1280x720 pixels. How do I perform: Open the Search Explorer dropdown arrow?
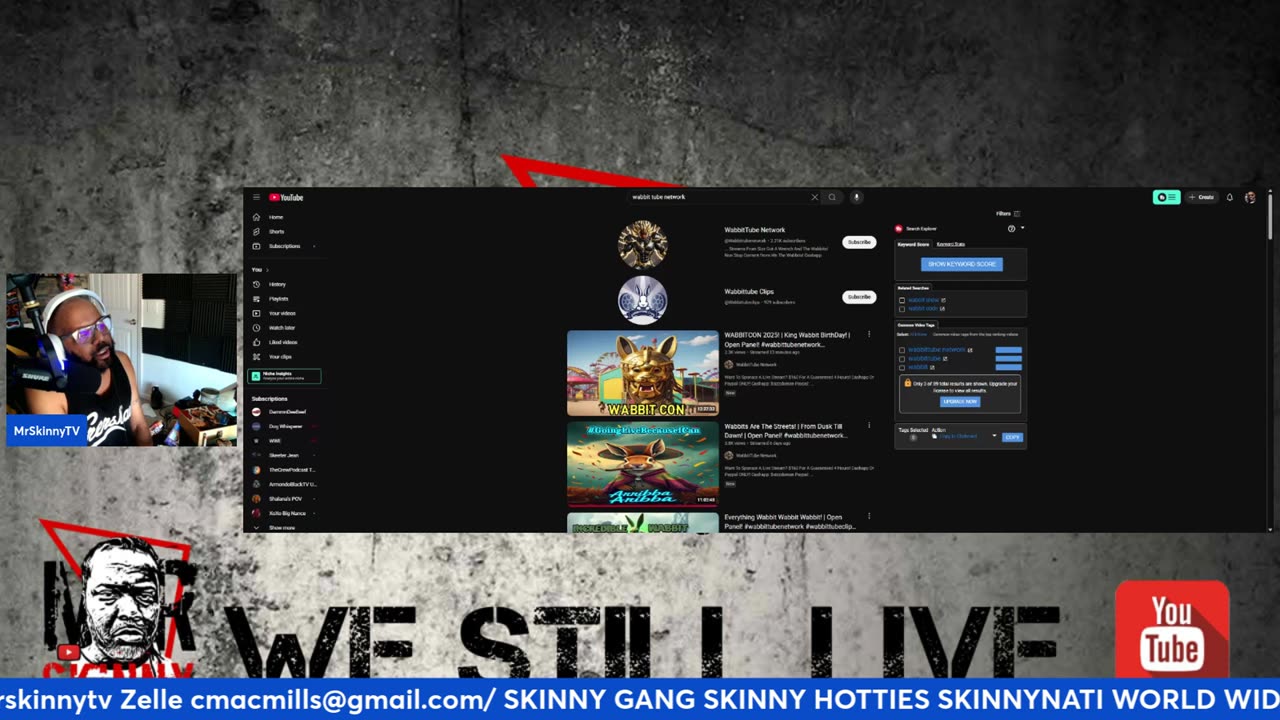pyautogui.click(x=1022, y=228)
